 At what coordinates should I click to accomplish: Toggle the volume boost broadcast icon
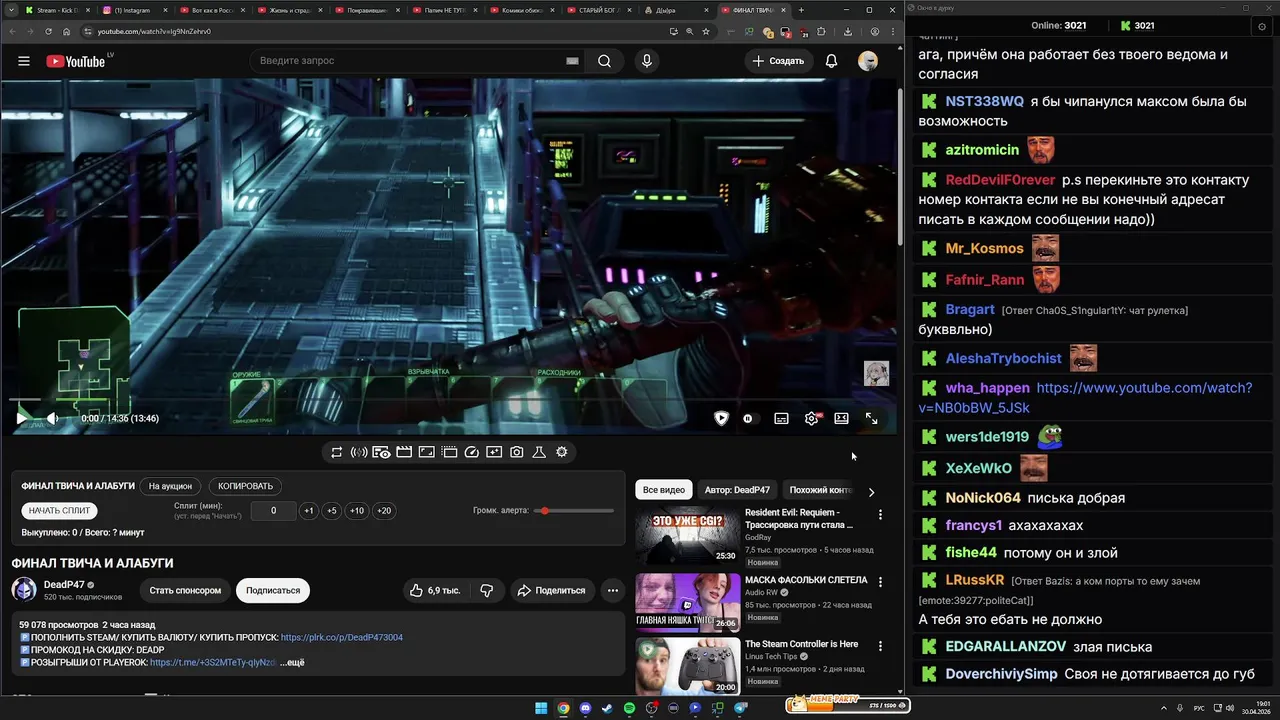tap(358, 452)
